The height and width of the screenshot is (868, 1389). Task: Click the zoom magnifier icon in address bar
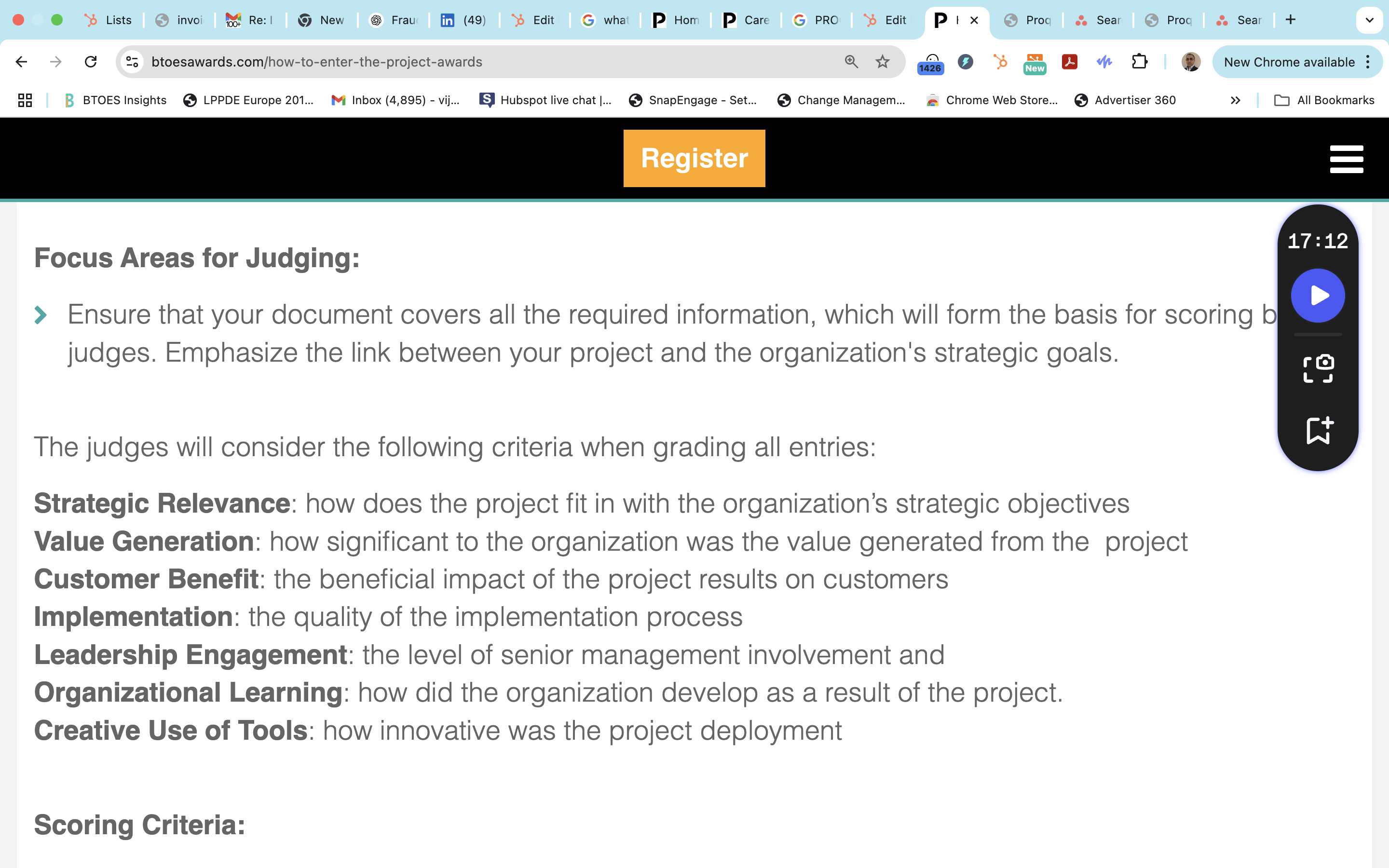click(x=851, y=62)
